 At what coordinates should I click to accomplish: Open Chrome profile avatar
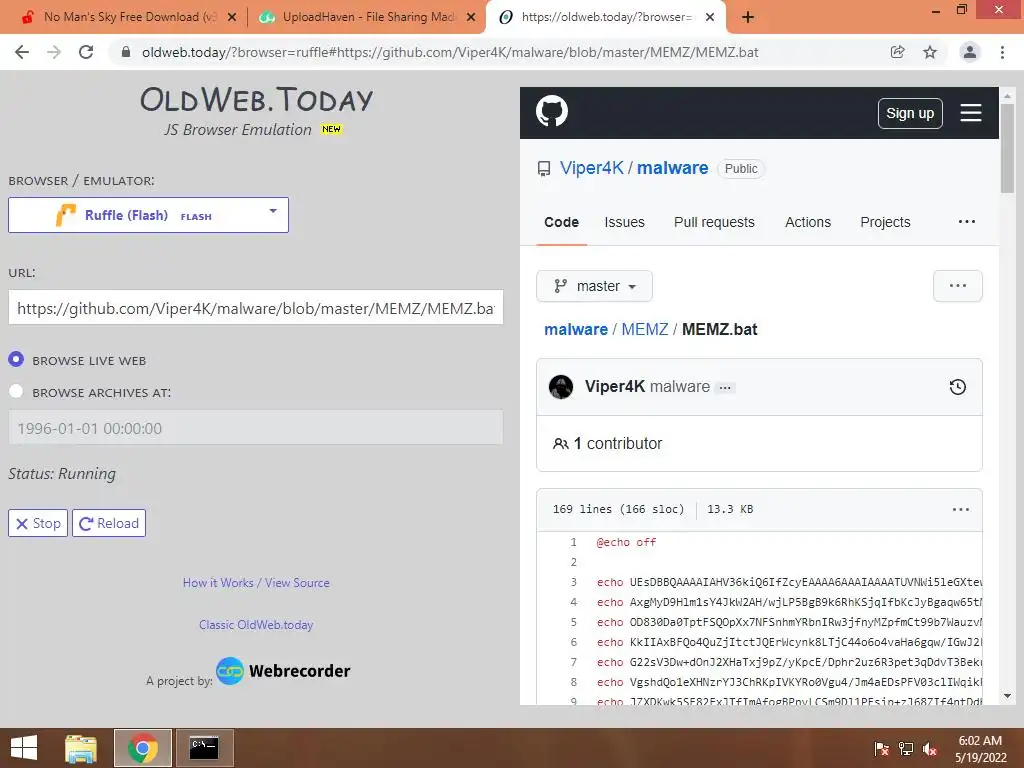point(970,52)
